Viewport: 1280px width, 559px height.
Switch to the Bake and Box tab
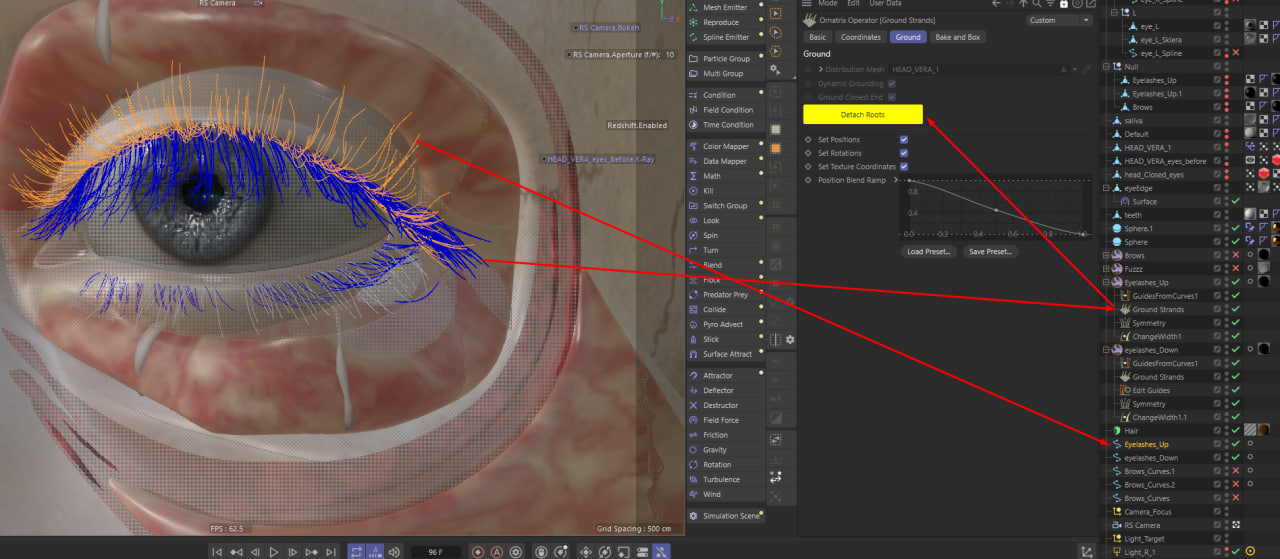957,37
